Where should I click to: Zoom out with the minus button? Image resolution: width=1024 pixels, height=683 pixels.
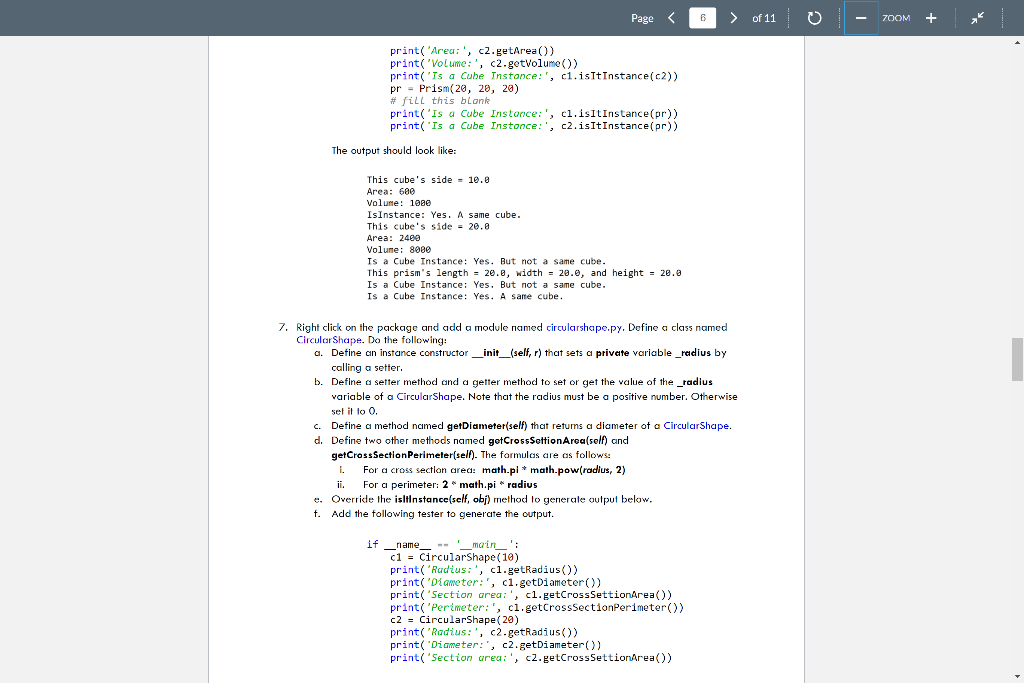point(861,18)
